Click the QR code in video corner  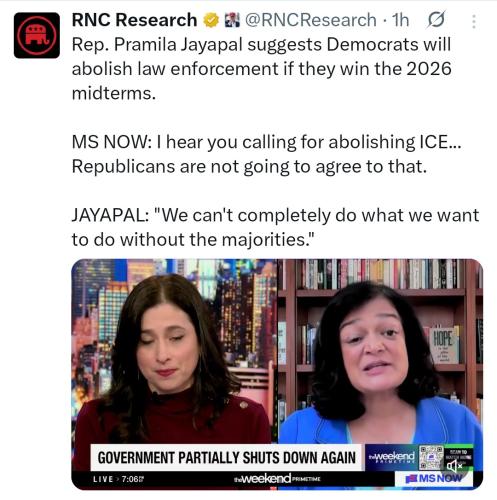431,457
